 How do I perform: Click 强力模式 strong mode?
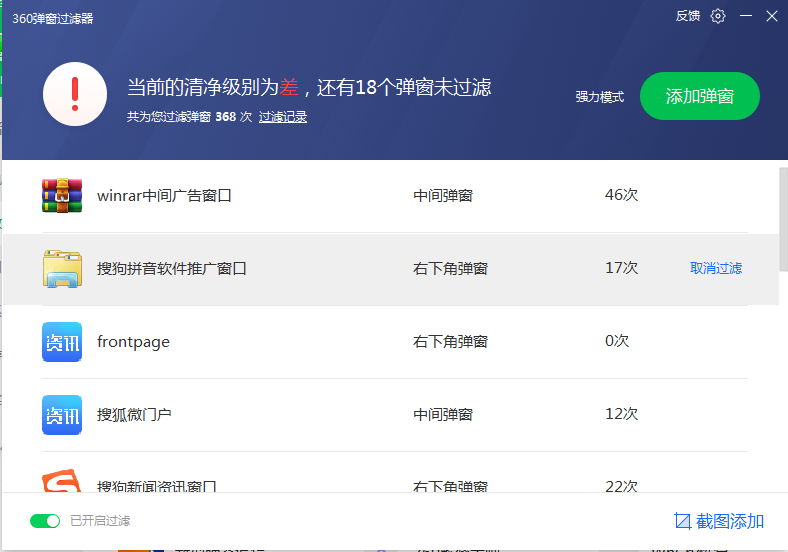coord(600,97)
